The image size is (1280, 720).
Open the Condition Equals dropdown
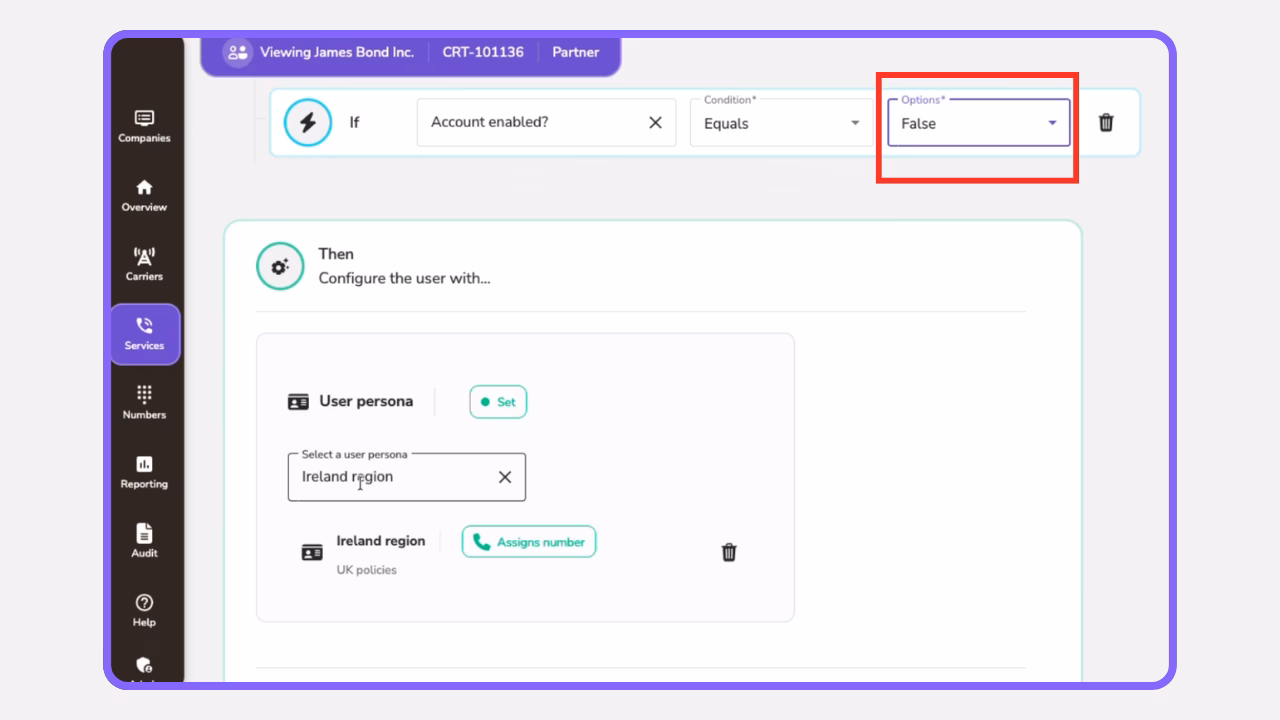pyautogui.click(x=782, y=123)
